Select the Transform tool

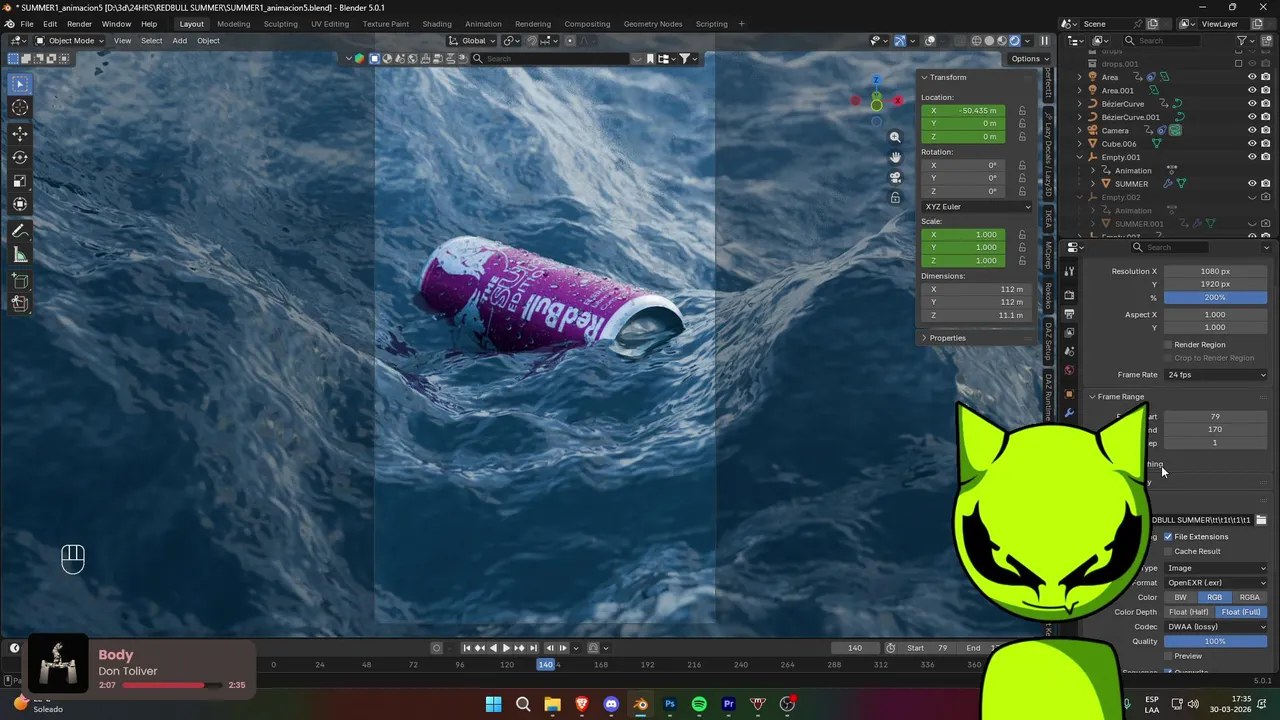click(20, 205)
